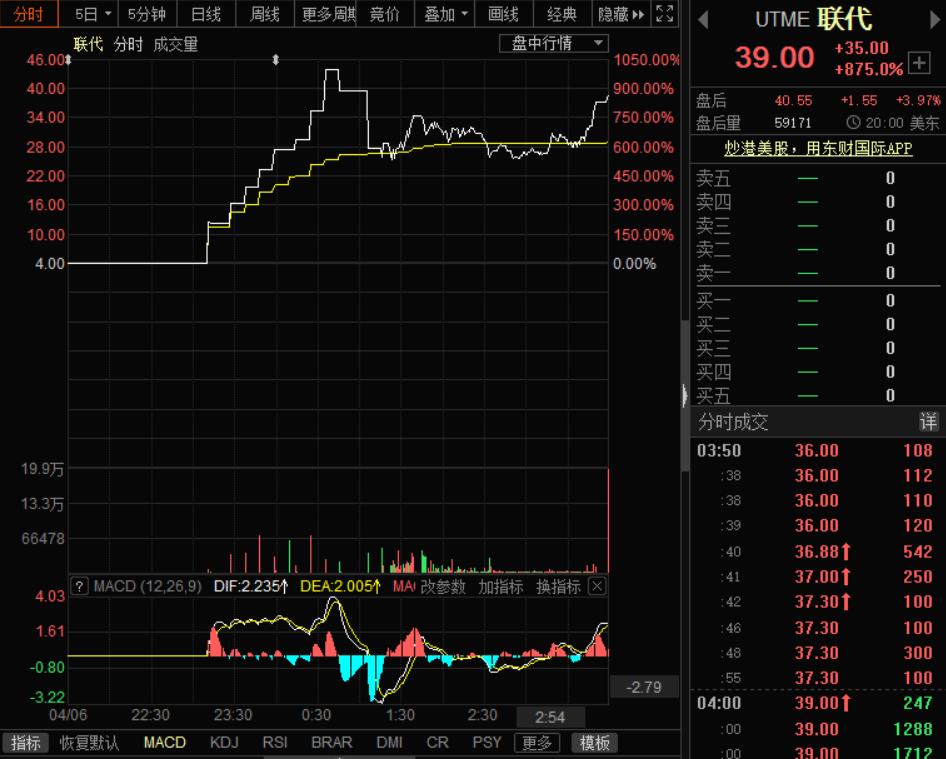This screenshot has width=946, height=759.
Task: Select KDJ indicator tab
Action: coord(224,743)
